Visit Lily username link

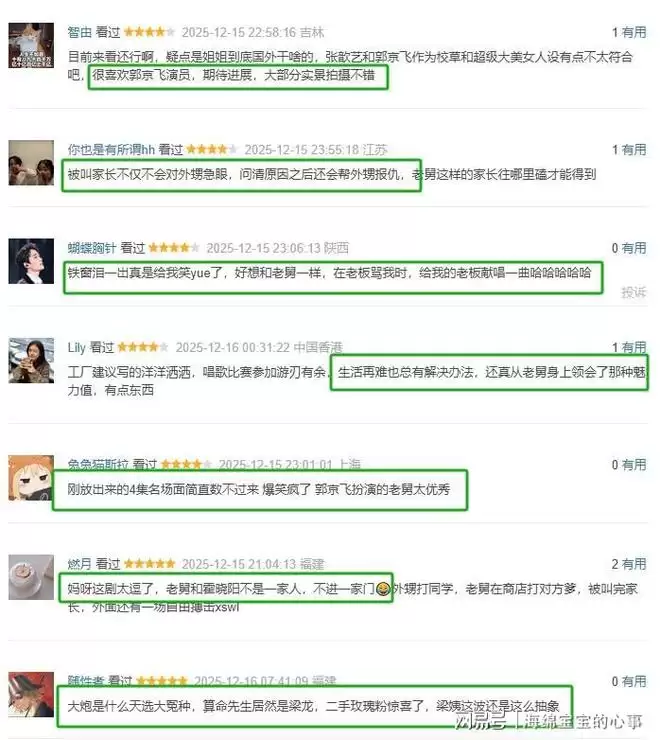click(76, 347)
